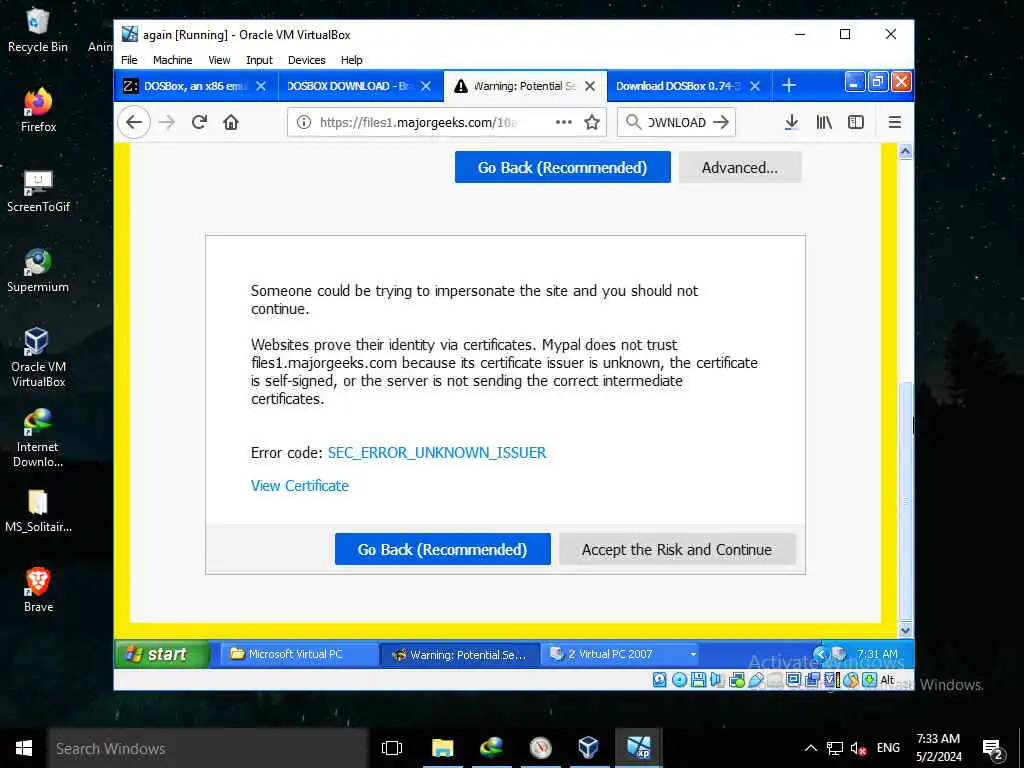Open the browser home page icon

(x=231, y=122)
